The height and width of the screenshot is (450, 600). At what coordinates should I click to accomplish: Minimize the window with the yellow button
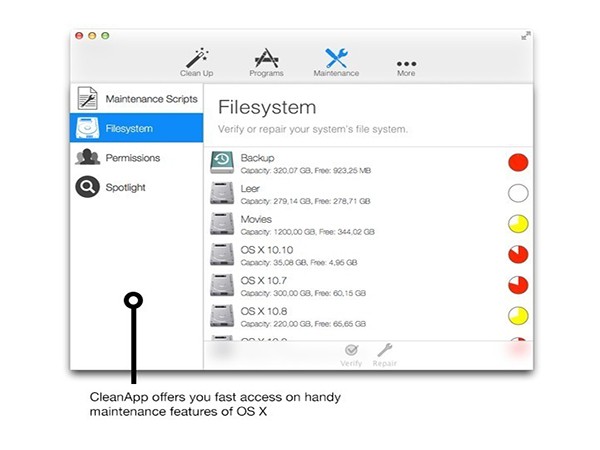tap(92, 36)
